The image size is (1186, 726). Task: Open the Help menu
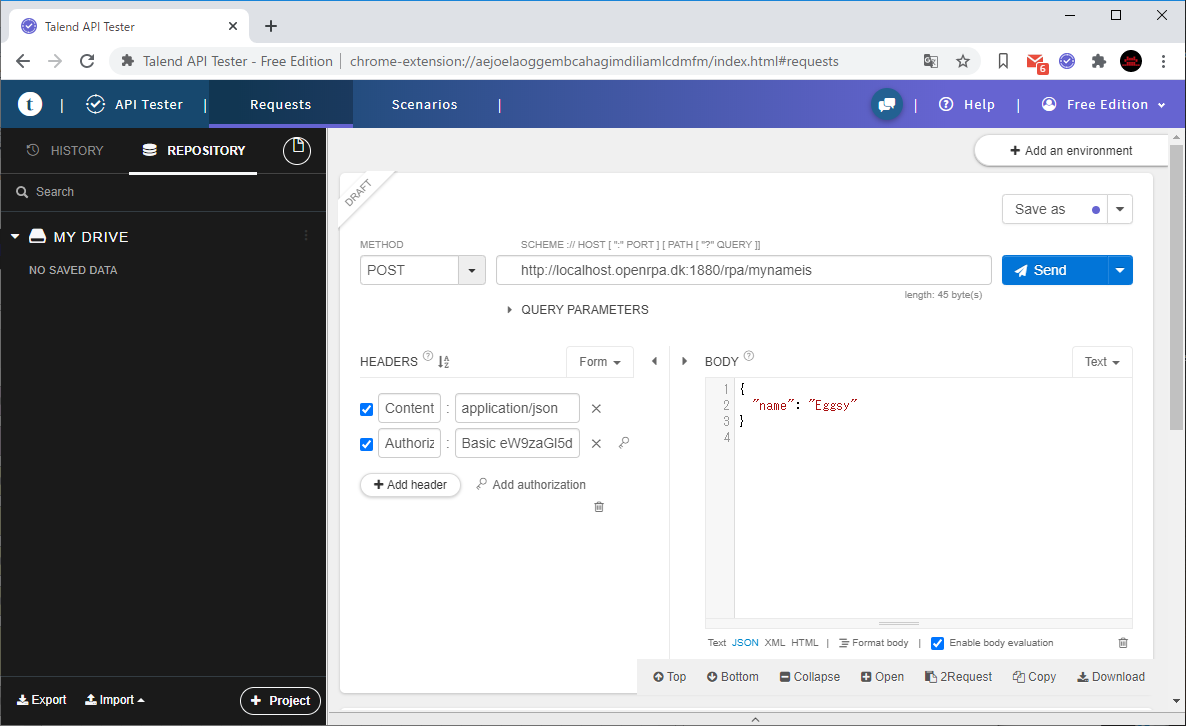click(x=967, y=104)
